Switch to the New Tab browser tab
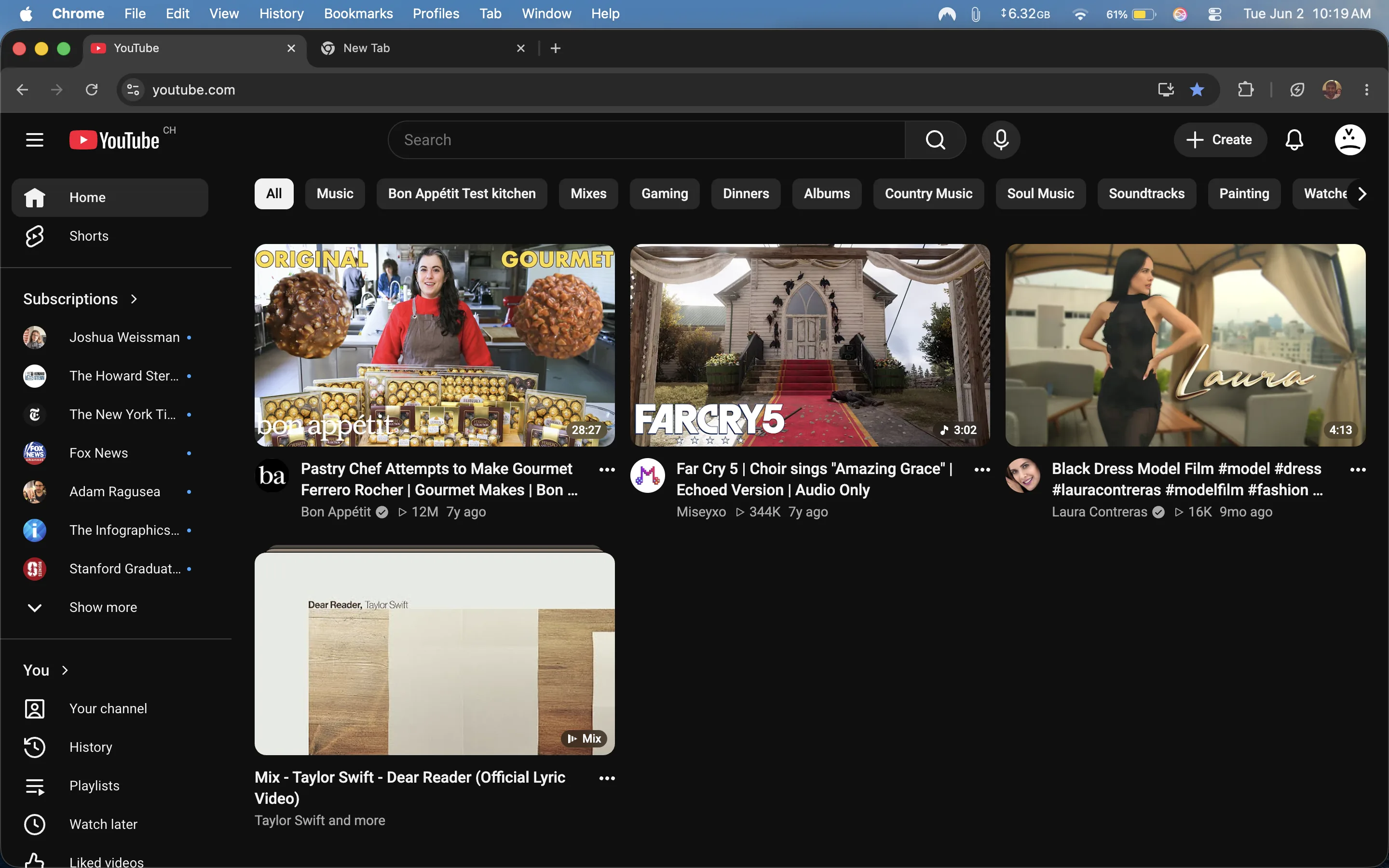 click(x=422, y=48)
